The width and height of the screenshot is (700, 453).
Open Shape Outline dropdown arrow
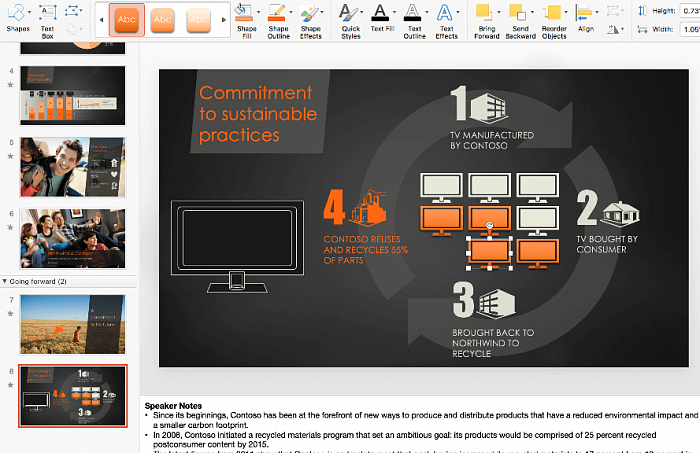pyautogui.click(x=291, y=12)
